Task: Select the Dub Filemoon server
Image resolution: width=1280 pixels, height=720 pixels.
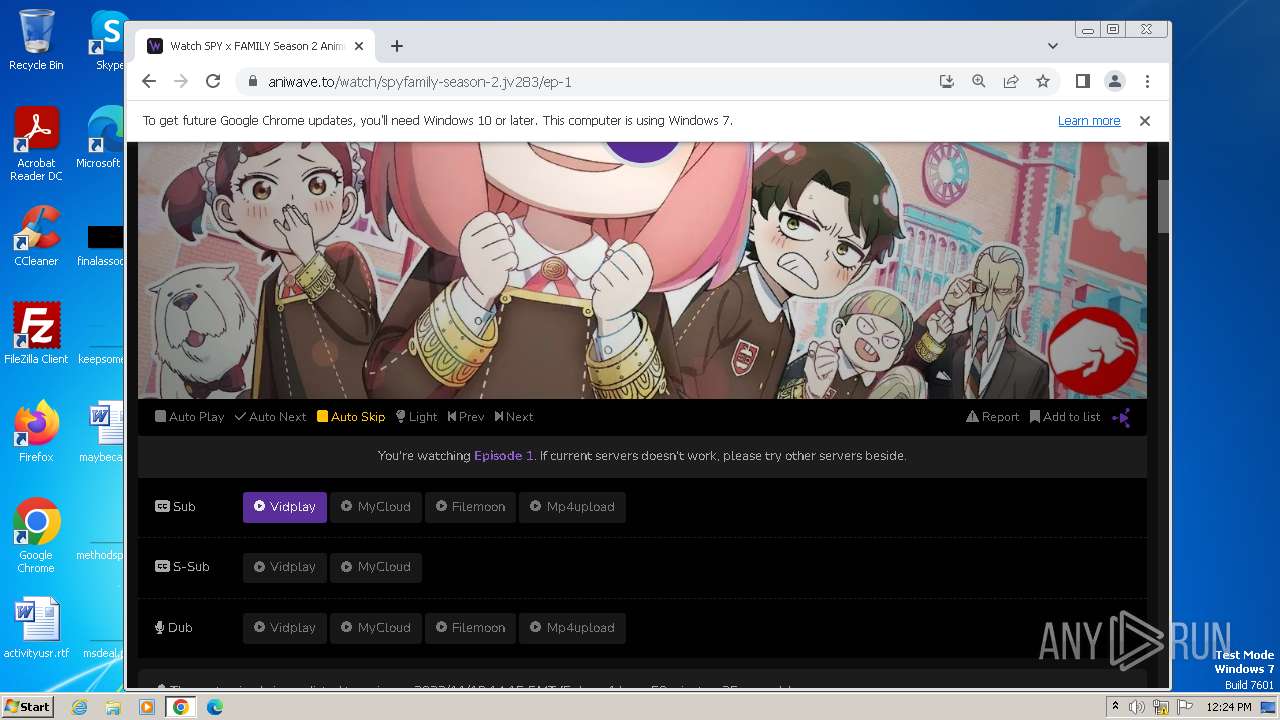Action: [x=470, y=628]
